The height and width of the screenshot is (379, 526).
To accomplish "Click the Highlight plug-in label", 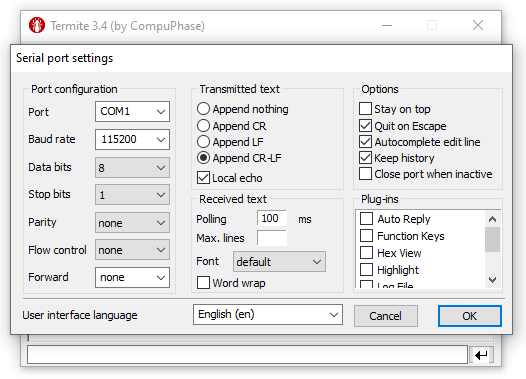I will [398, 270].
